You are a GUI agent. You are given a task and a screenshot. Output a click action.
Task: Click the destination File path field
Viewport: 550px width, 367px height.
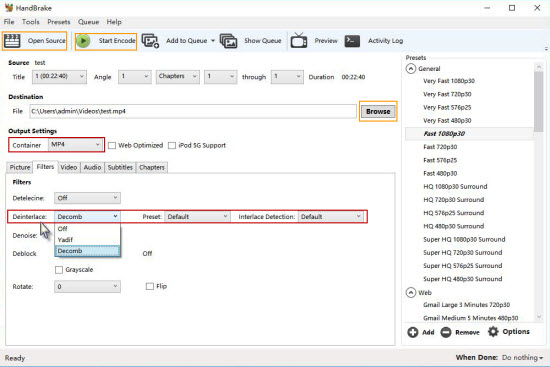coord(193,111)
